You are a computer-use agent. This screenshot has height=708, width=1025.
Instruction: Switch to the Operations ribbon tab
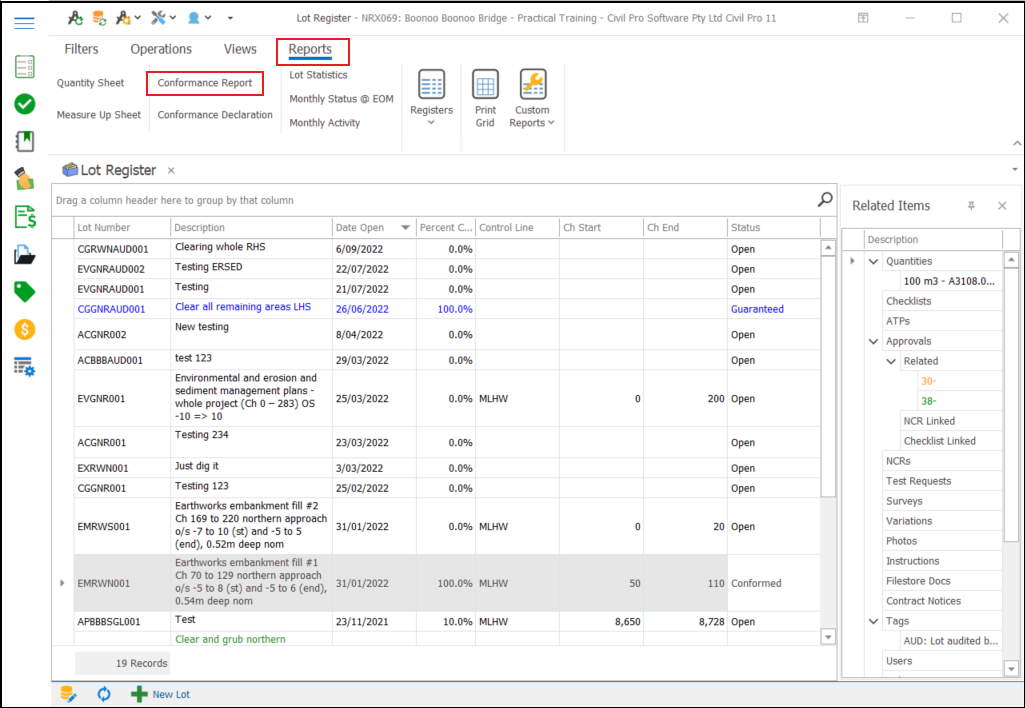[x=161, y=49]
